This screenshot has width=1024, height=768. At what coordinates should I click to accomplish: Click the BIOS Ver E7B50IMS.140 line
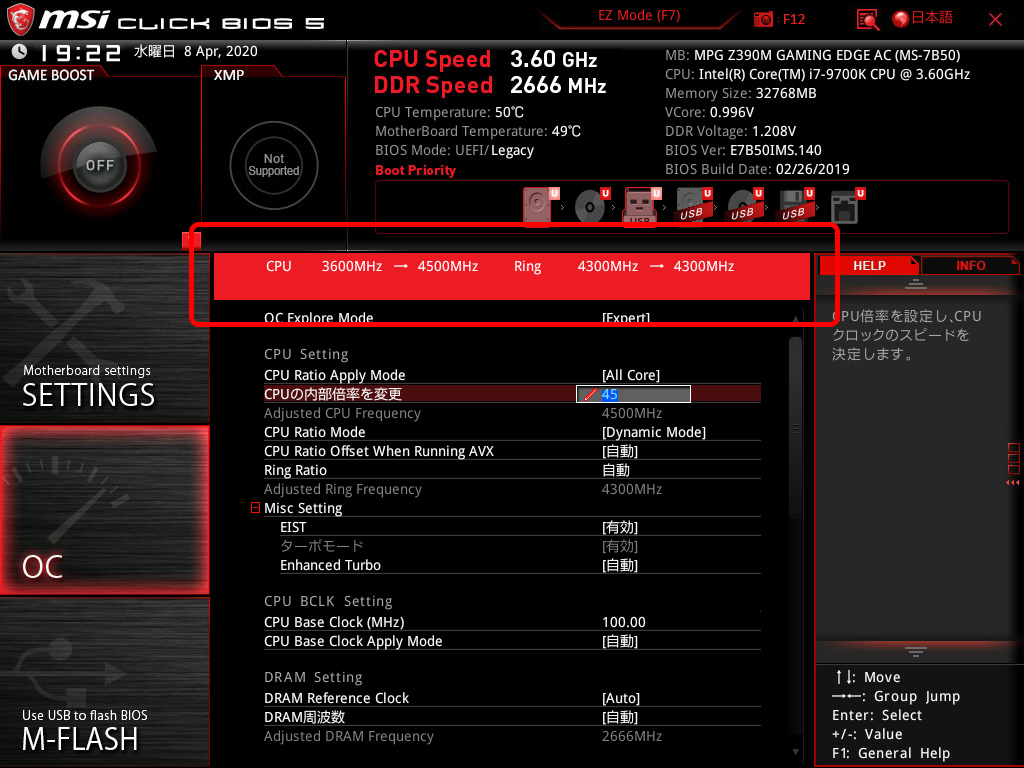[x=743, y=150]
